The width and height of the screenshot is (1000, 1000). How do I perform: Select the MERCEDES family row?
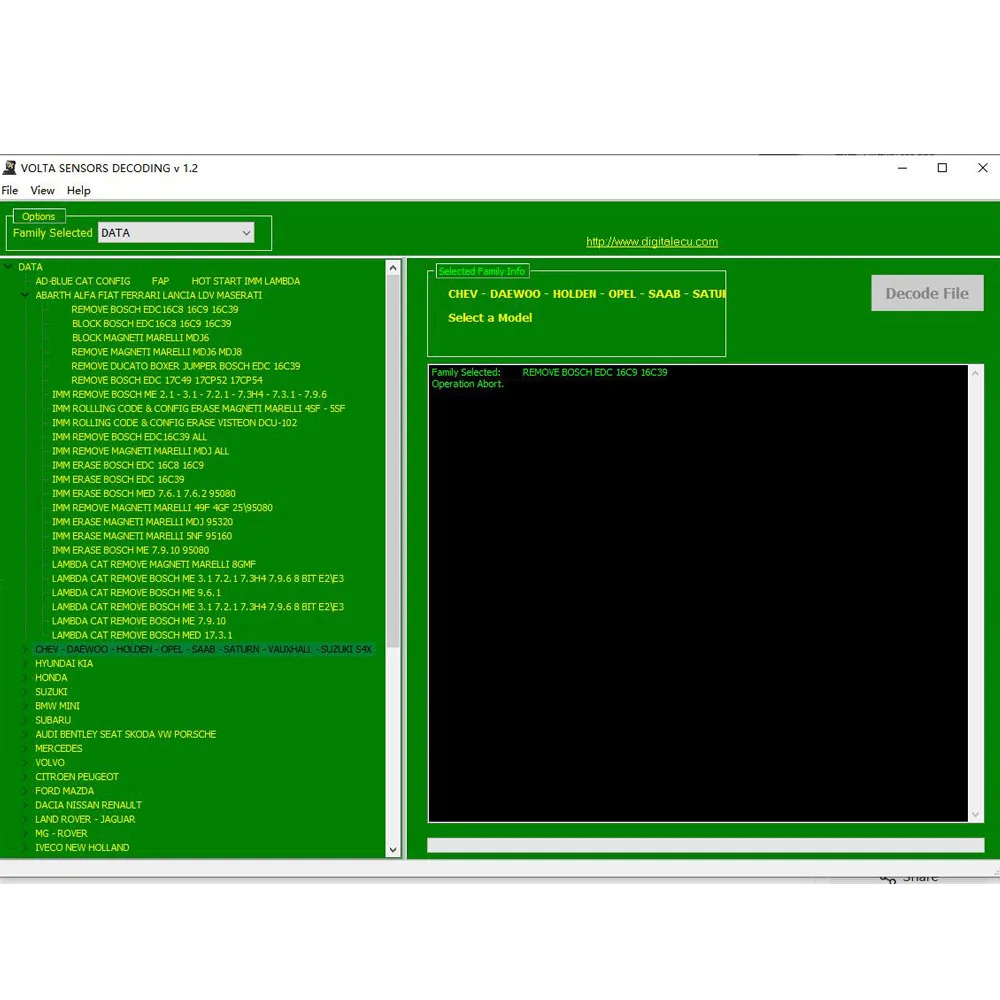59,748
